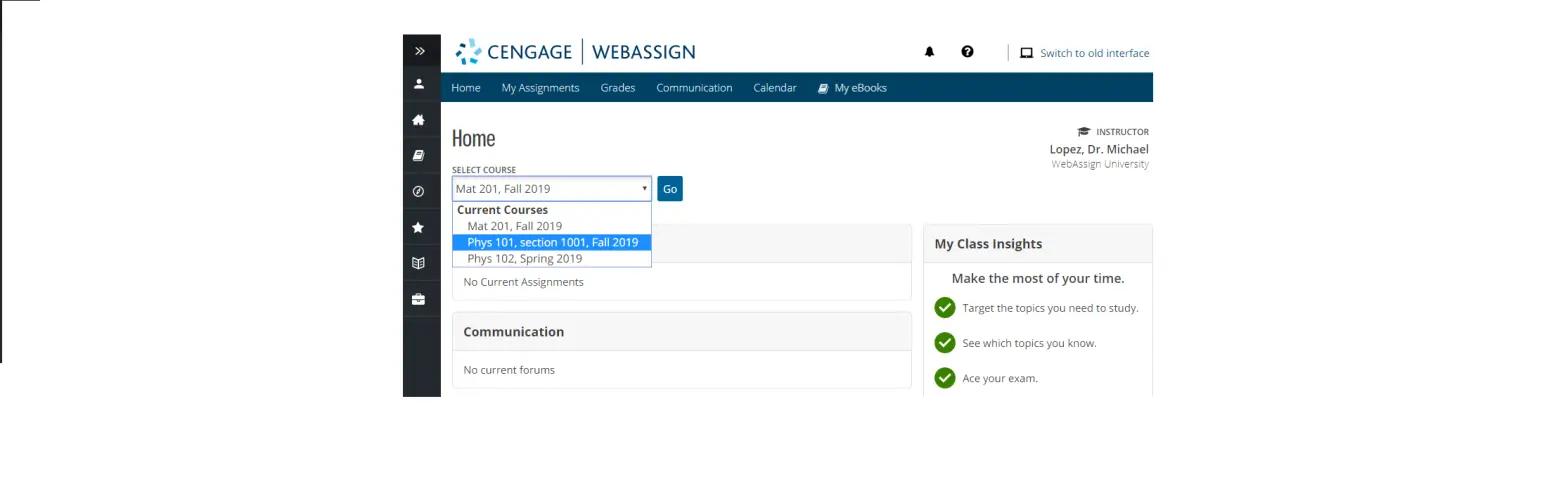Click Switch to old interface link
This screenshot has width=1568, height=487.
coord(1094,53)
